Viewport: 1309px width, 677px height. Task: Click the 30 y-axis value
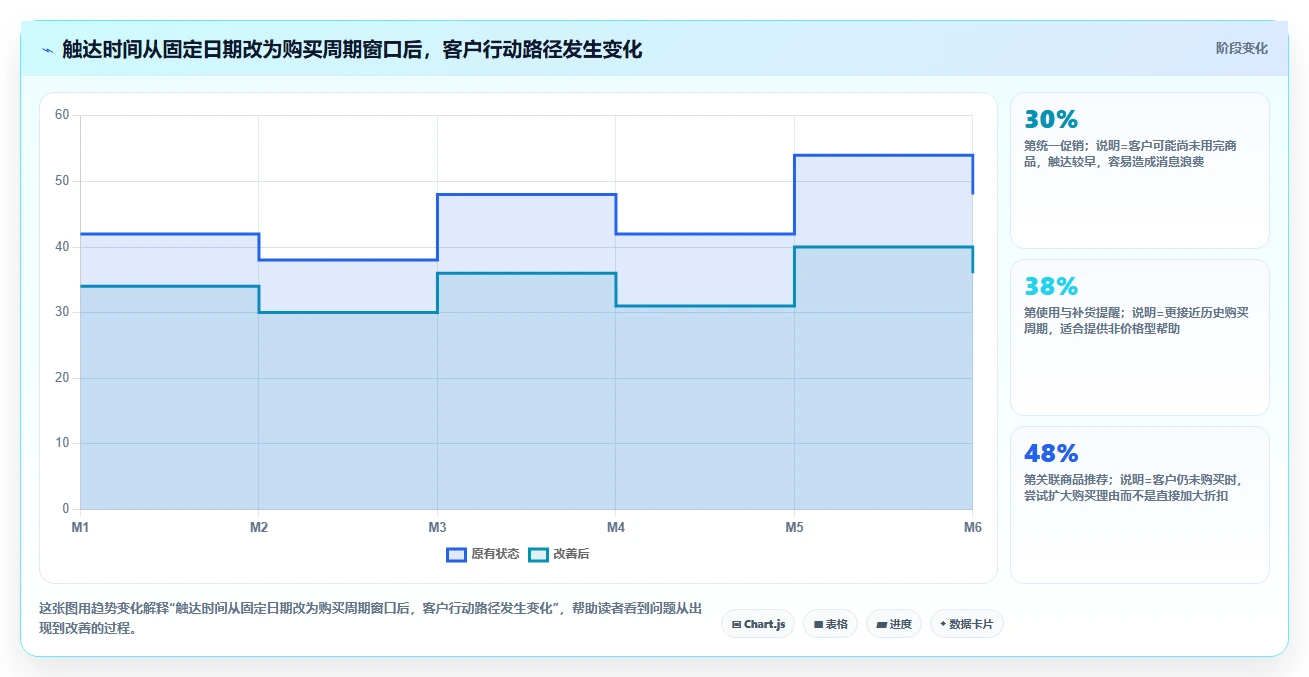(x=62, y=312)
